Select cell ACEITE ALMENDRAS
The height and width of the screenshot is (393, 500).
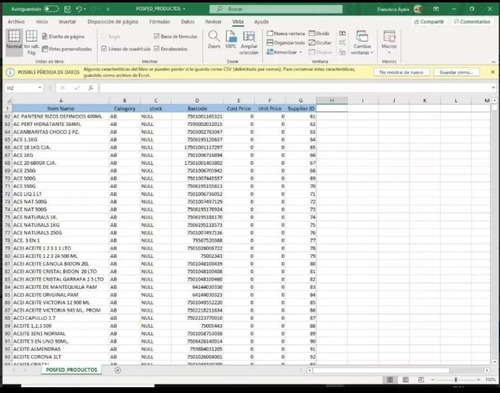tap(61, 349)
